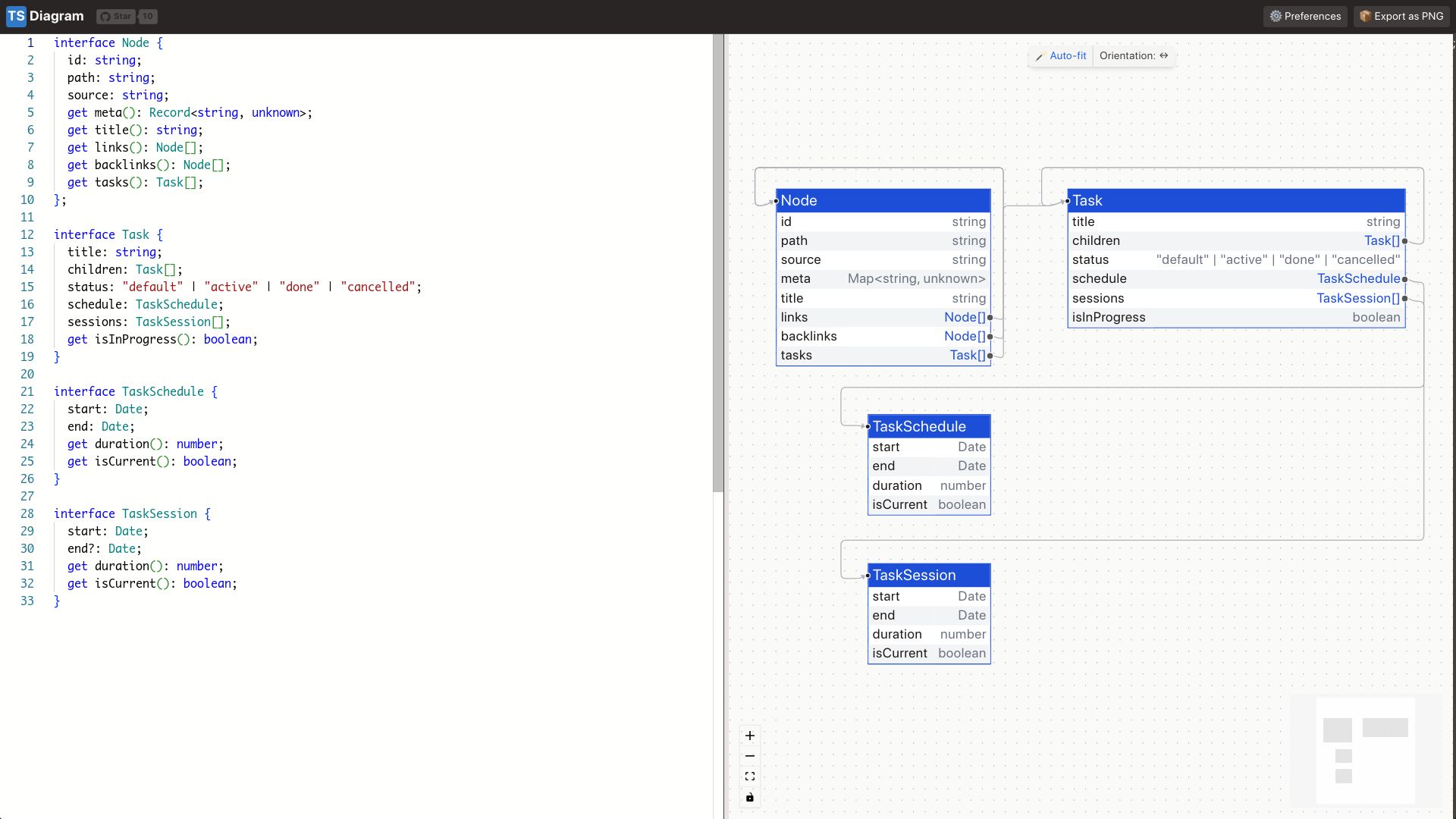
Task: Fit diagram to view icon
Action: pos(749,777)
